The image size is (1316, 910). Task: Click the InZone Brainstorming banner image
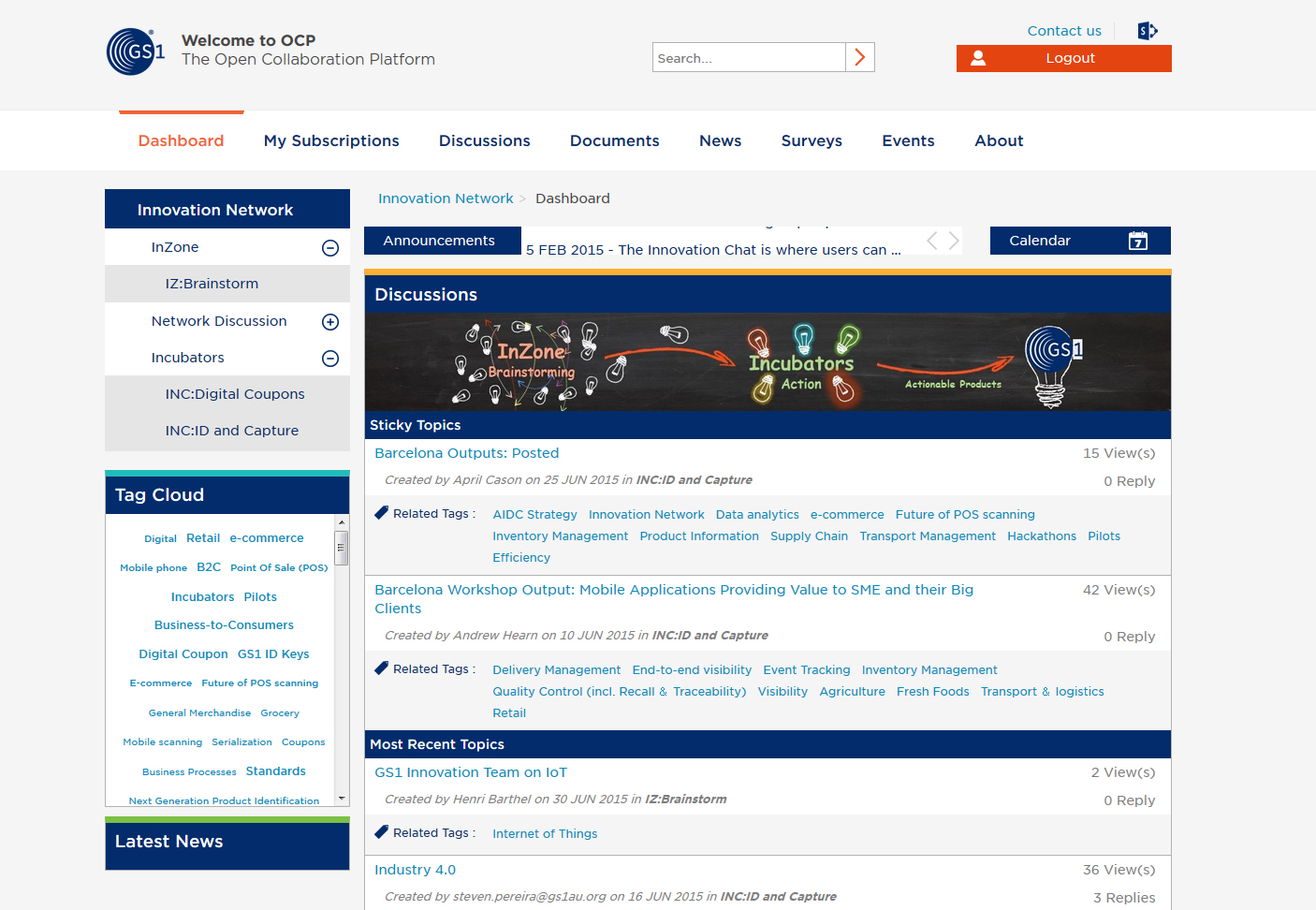pos(768,361)
